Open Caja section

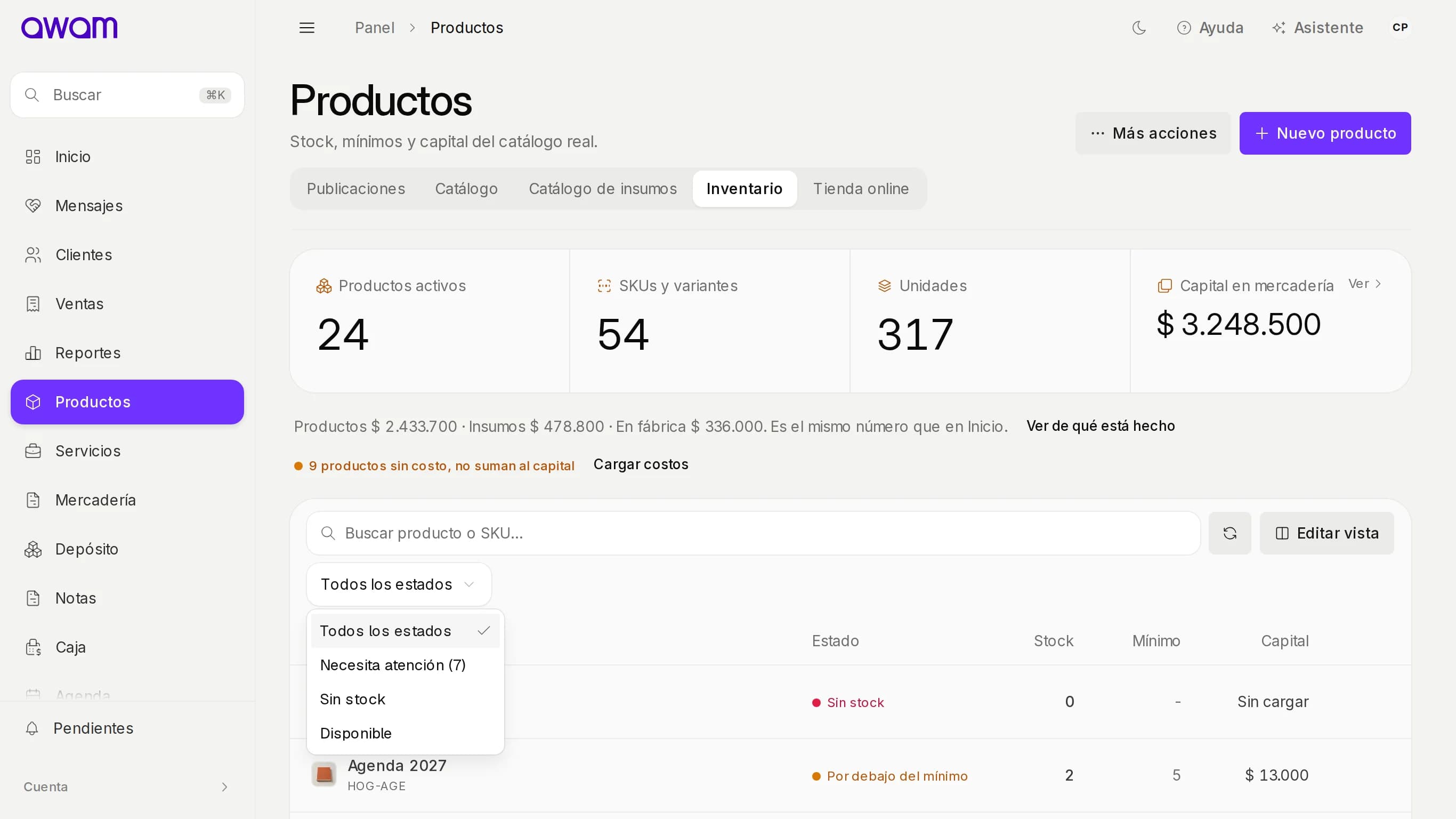pos(127,647)
